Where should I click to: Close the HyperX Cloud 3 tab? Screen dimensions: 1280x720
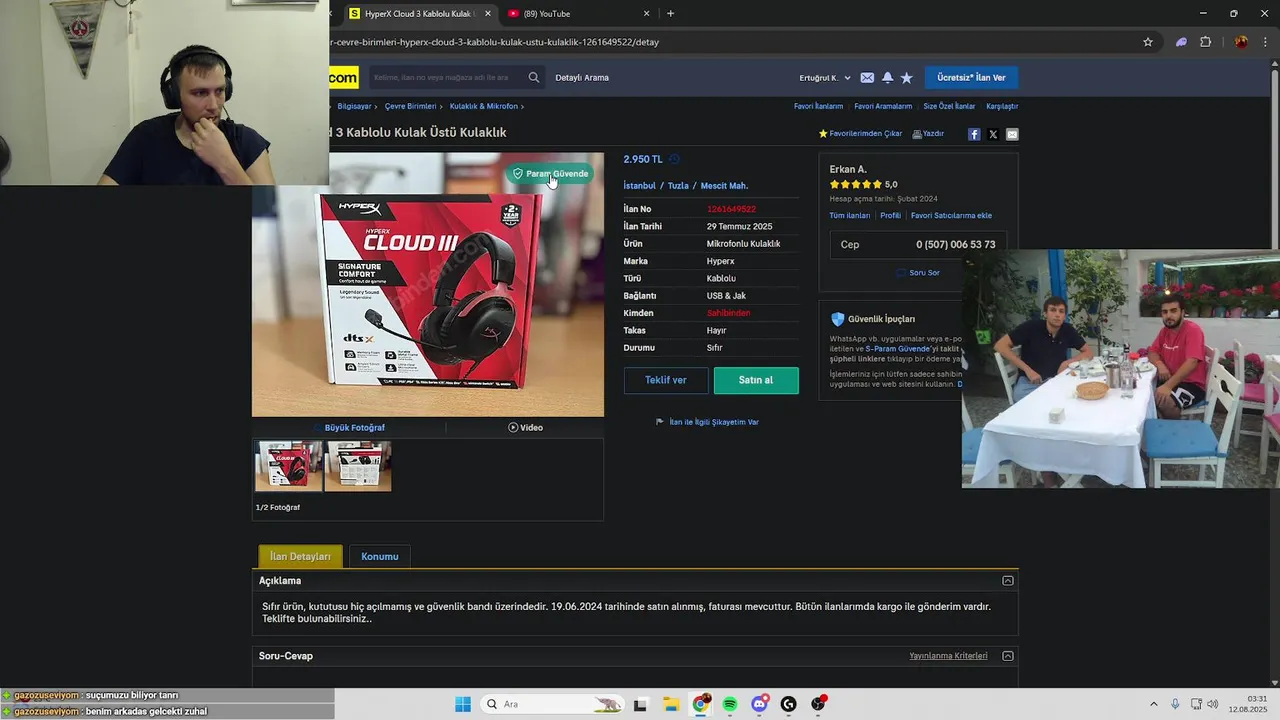click(488, 14)
